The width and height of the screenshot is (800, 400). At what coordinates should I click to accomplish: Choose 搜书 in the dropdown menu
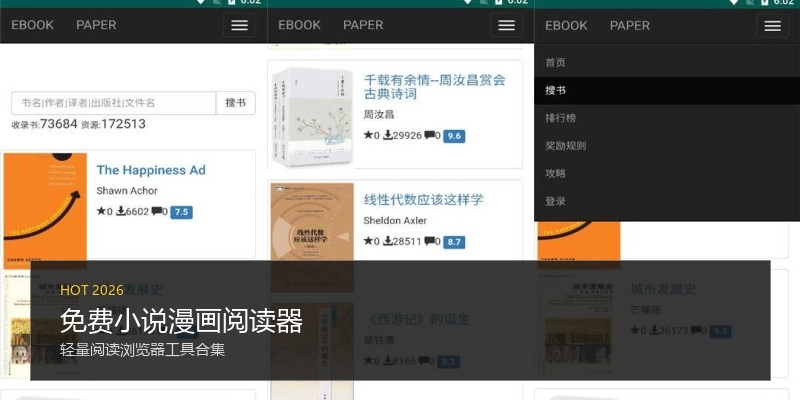pyautogui.click(x=667, y=90)
